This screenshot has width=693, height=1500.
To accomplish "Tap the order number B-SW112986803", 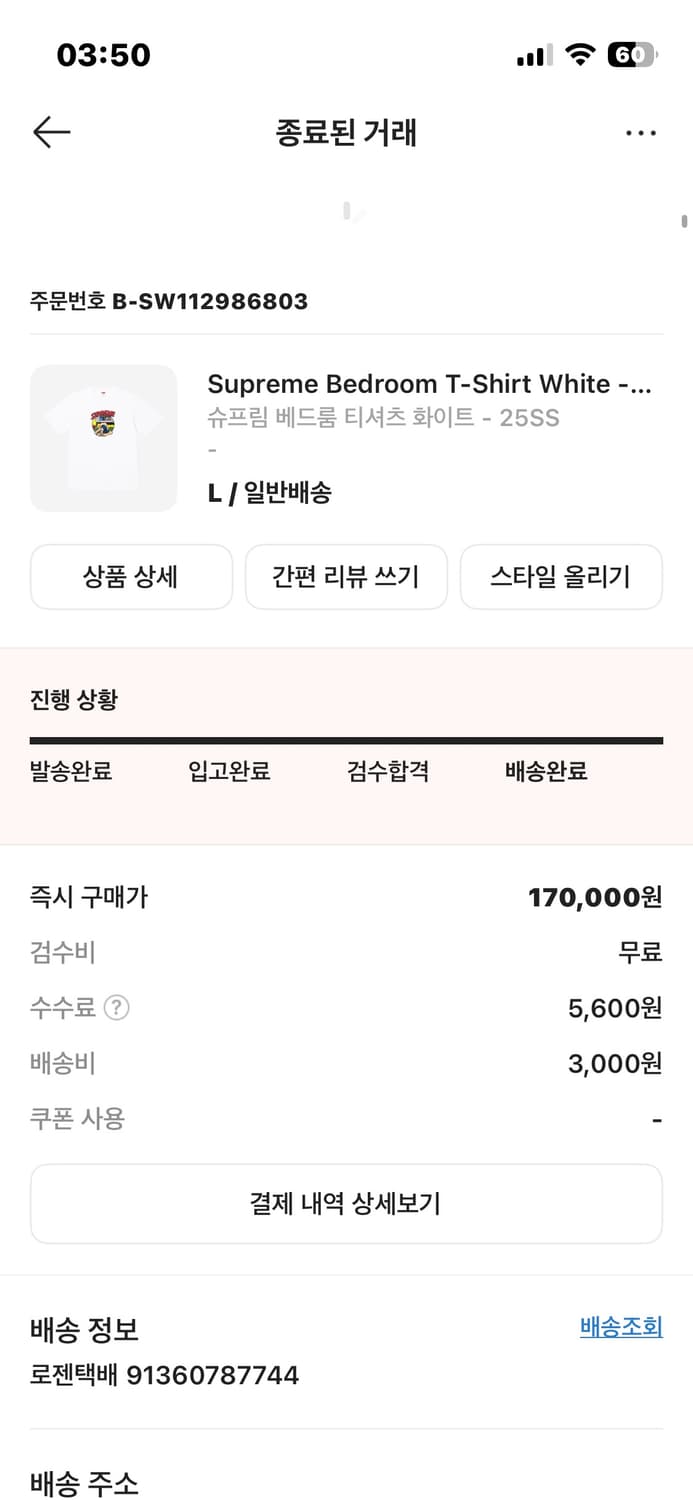I will tap(168, 301).
